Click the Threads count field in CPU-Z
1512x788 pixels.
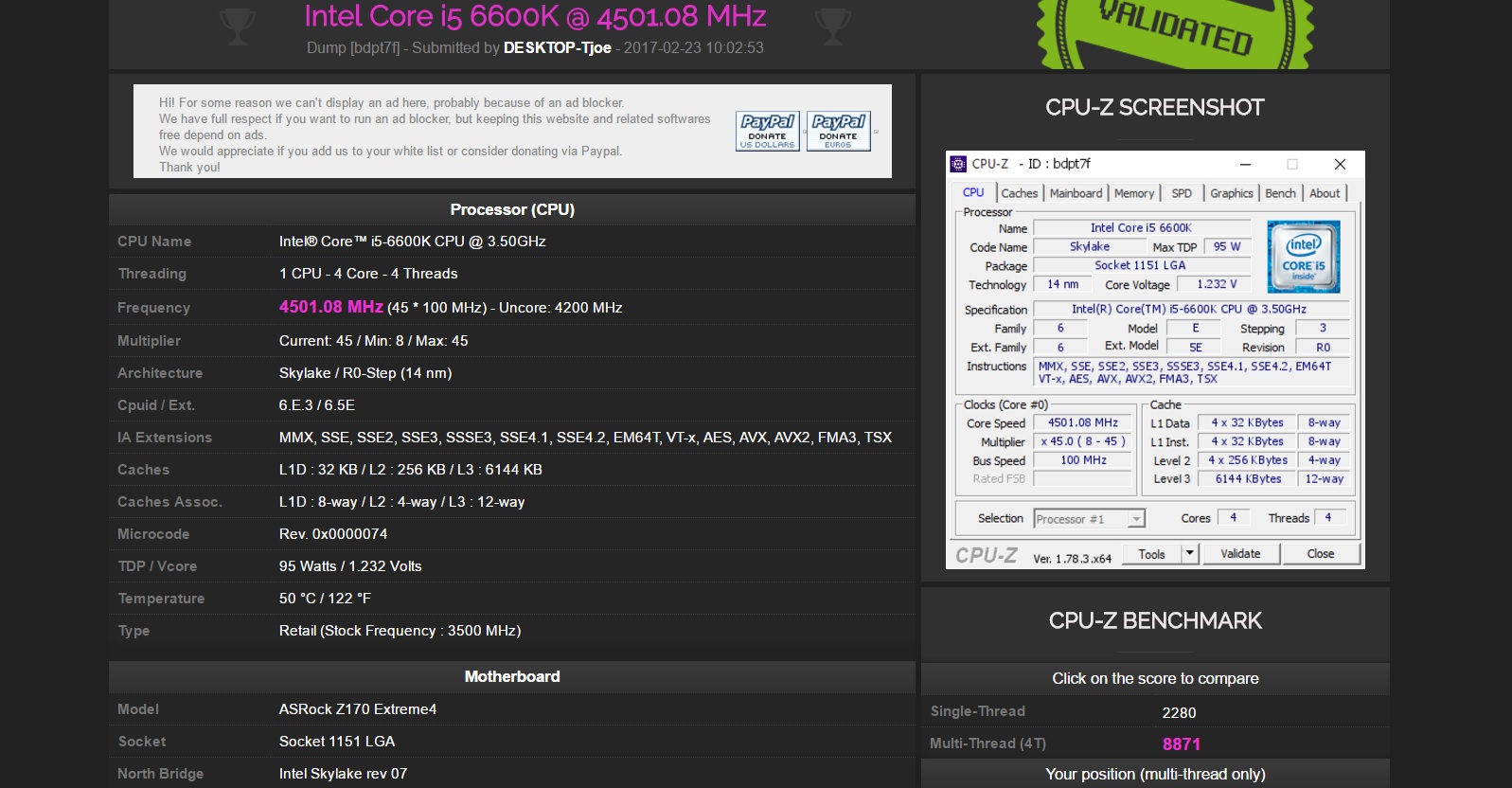click(x=1328, y=518)
